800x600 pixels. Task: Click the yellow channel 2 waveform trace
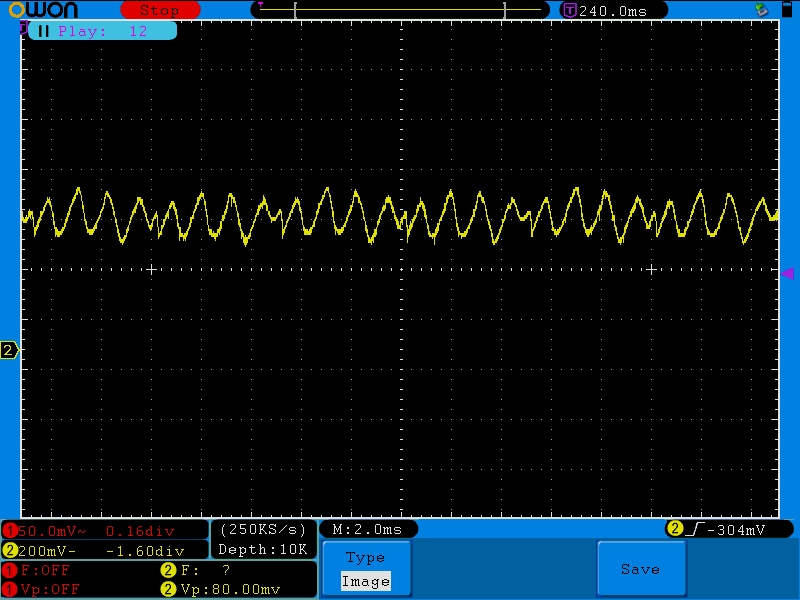(x=400, y=216)
